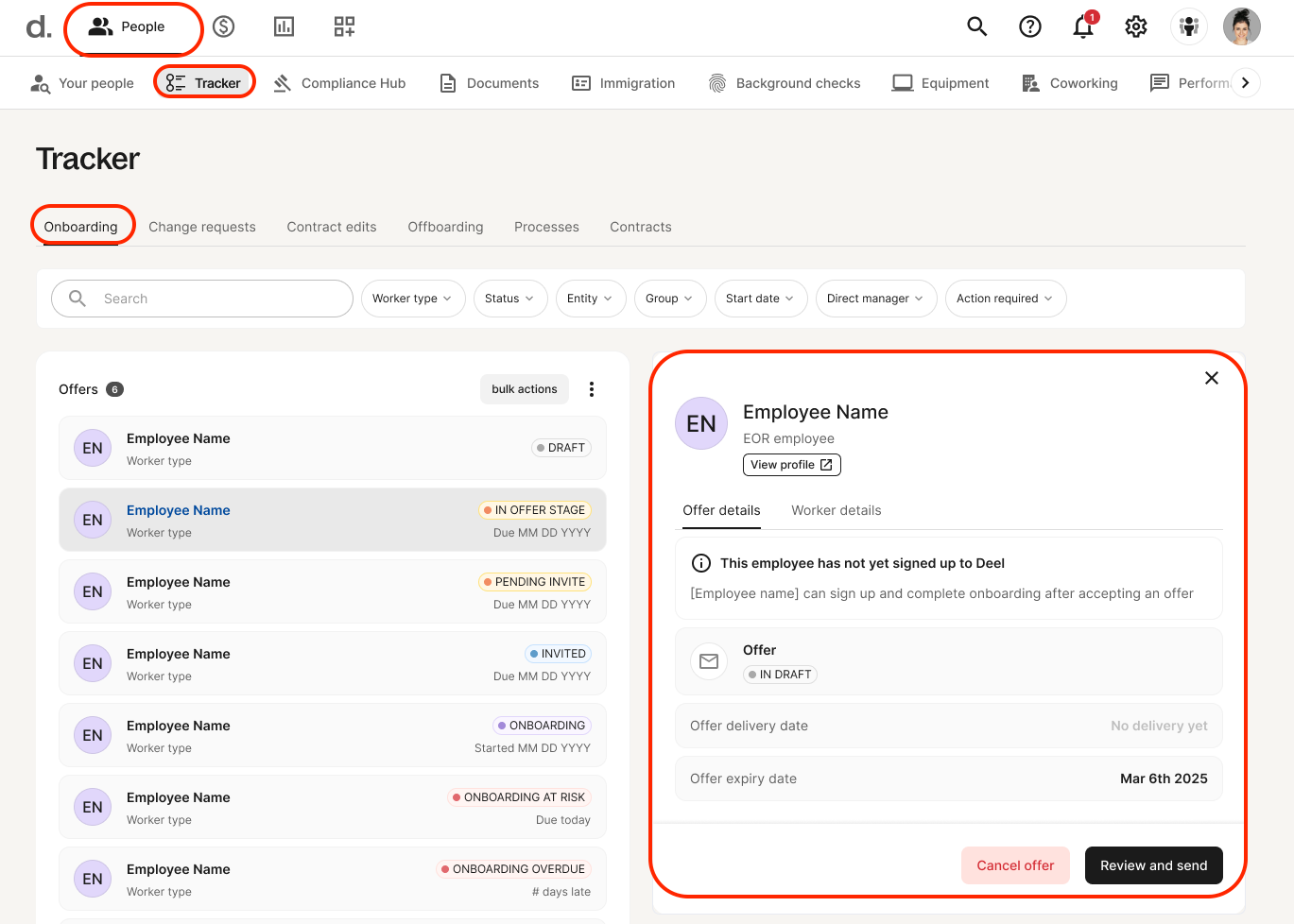This screenshot has width=1294, height=924.
Task: Open the apps grid icon
Action: click(344, 26)
